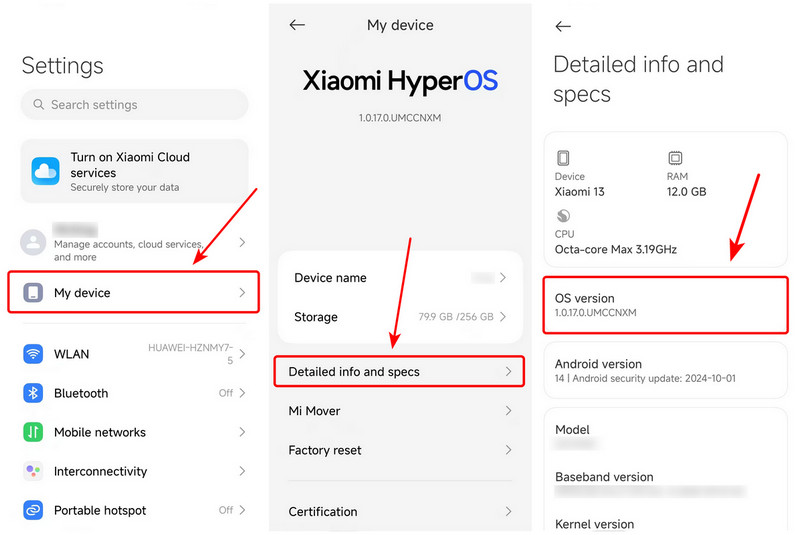Expand the account row chevron
The image size is (800, 535).
(242, 242)
